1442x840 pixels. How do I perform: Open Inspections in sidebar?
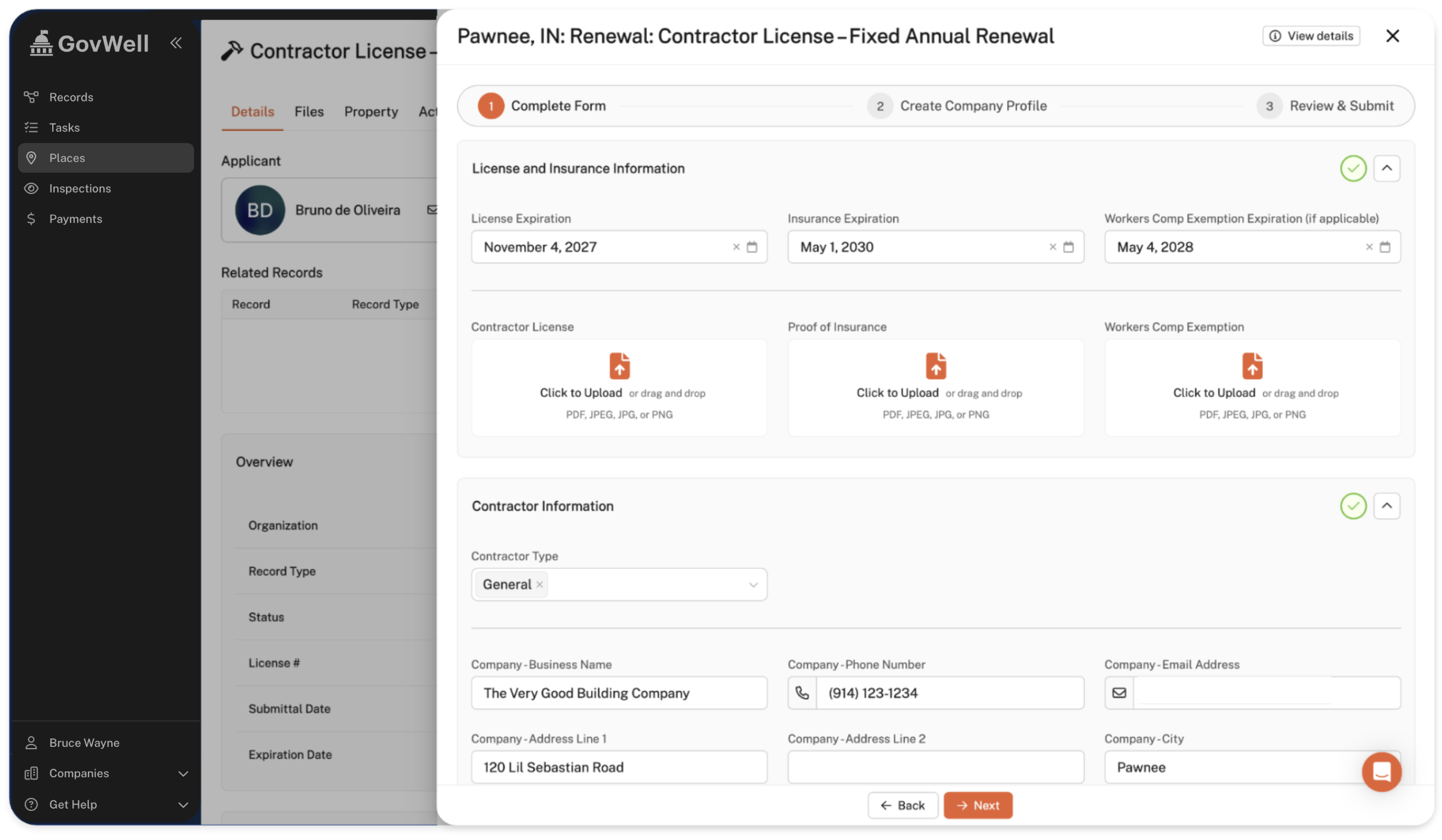[x=80, y=188]
